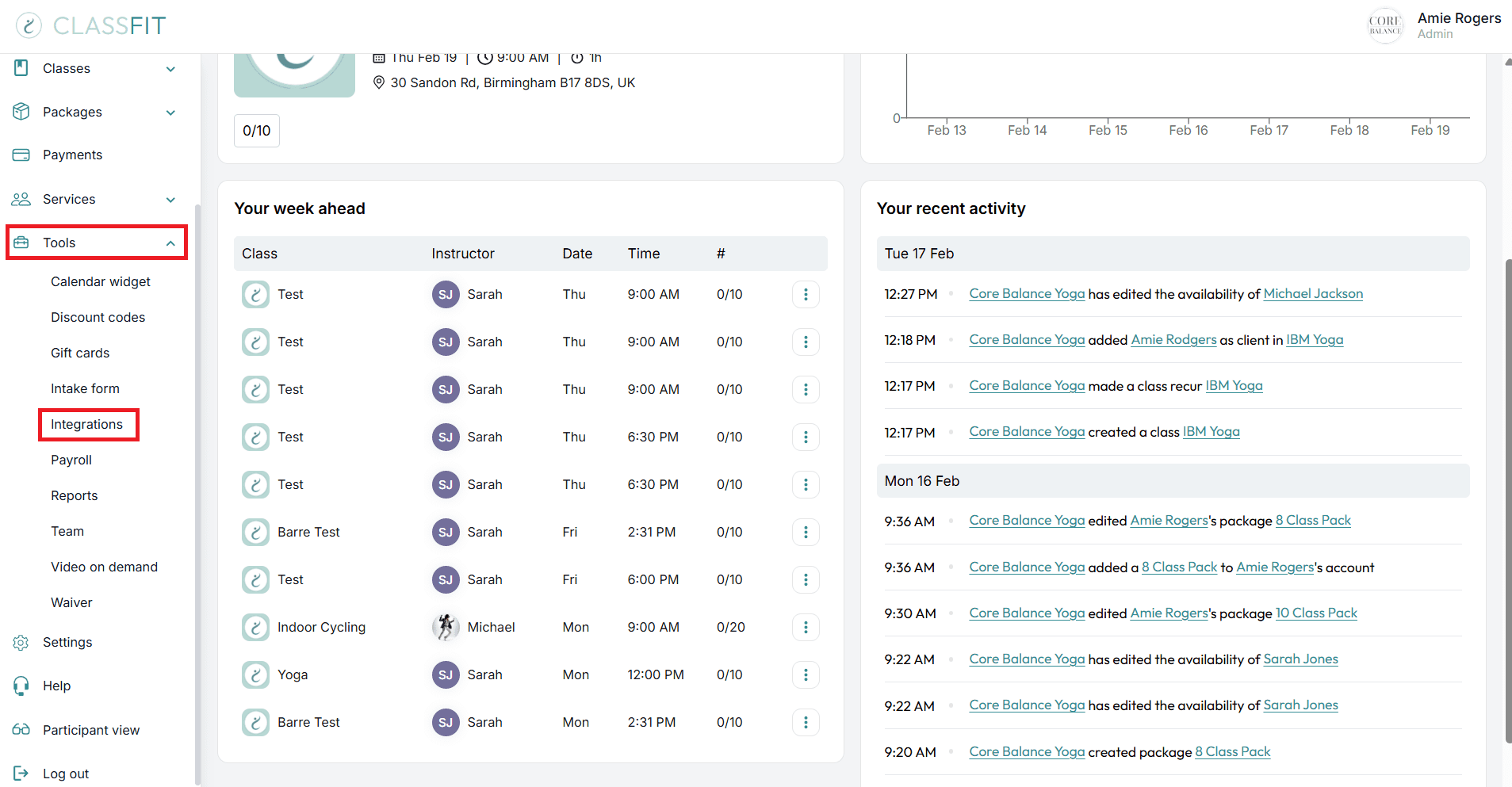
Task: Click the Participant view glasses icon
Action: [21, 730]
